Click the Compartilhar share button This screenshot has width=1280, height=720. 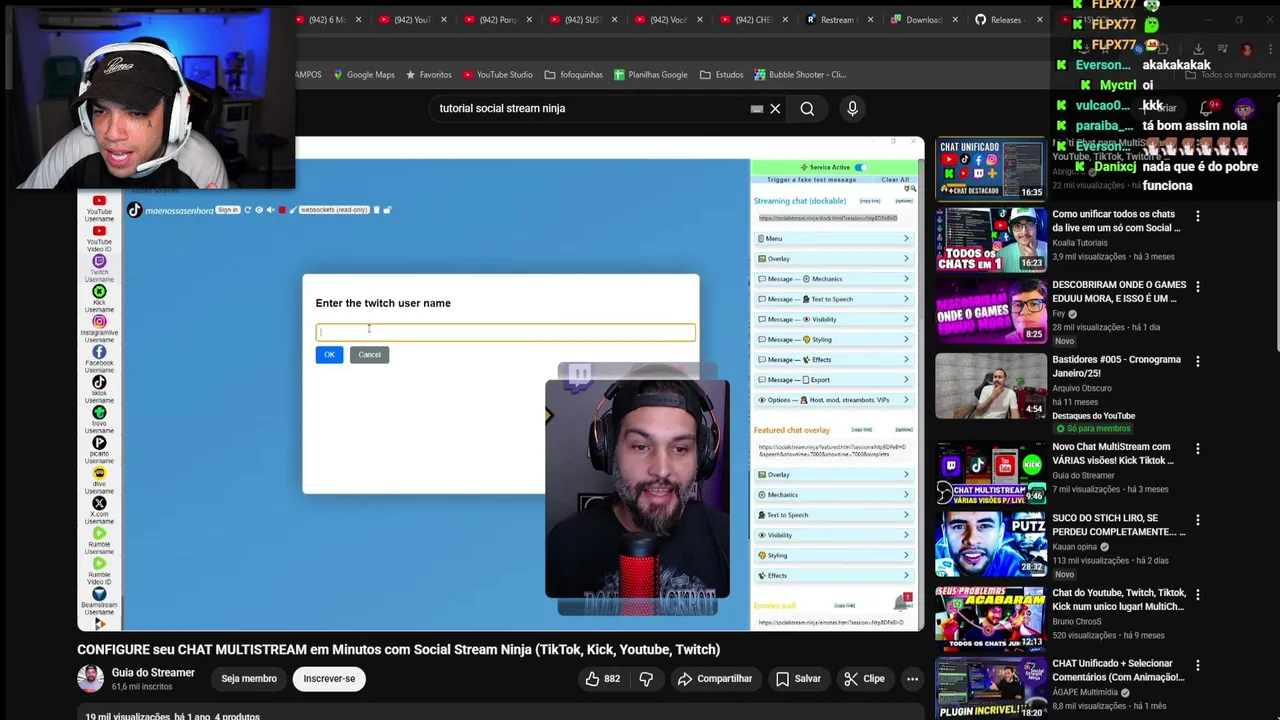tap(714, 679)
